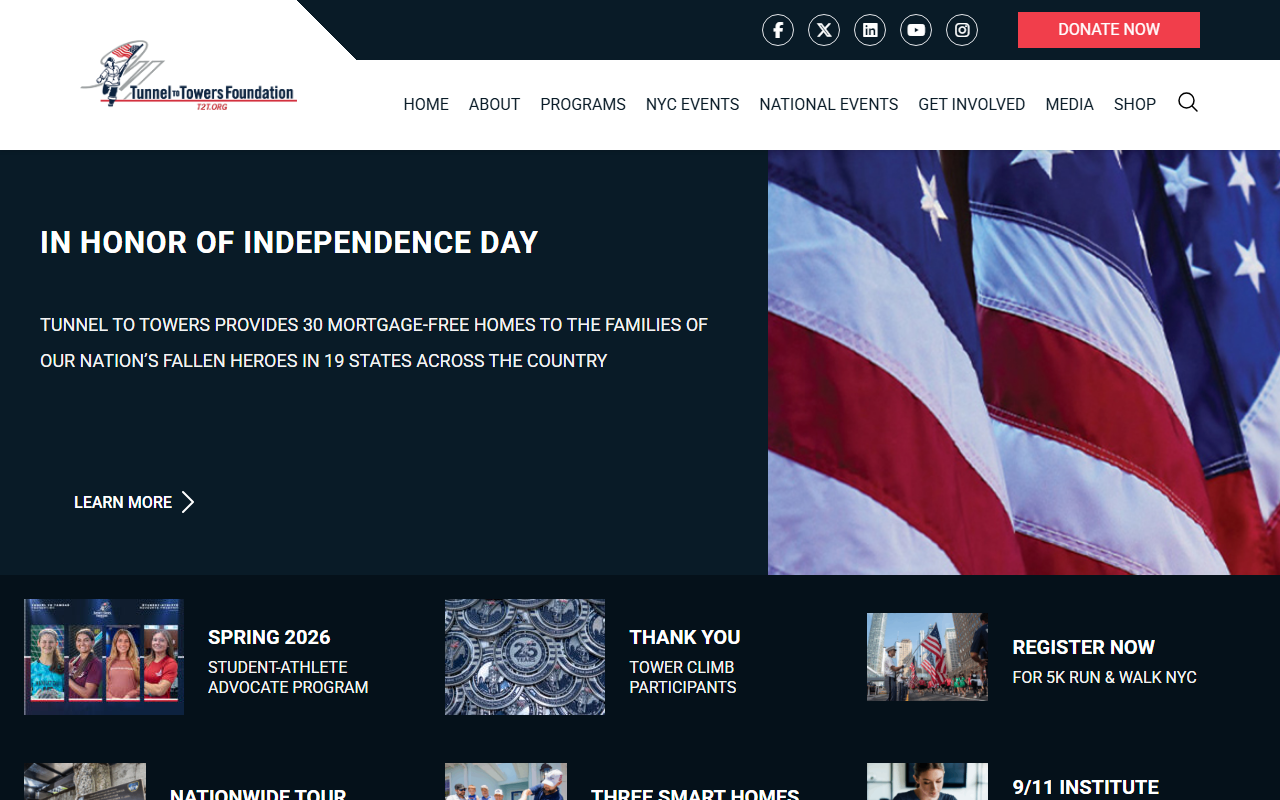Open the LinkedIn social icon
The width and height of the screenshot is (1280, 800).
point(870,30)
